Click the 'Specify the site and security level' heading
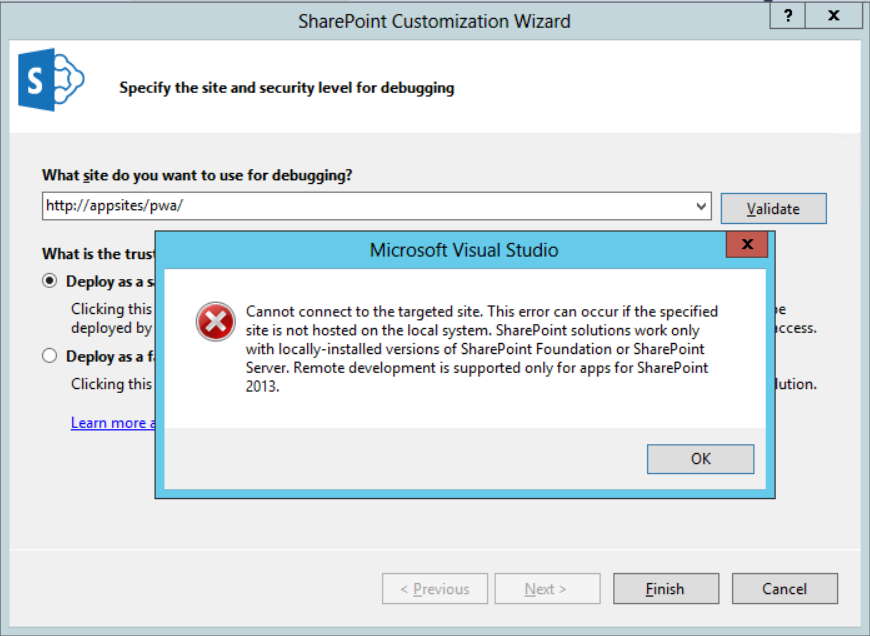870x636 pixels. coord(287,88)
